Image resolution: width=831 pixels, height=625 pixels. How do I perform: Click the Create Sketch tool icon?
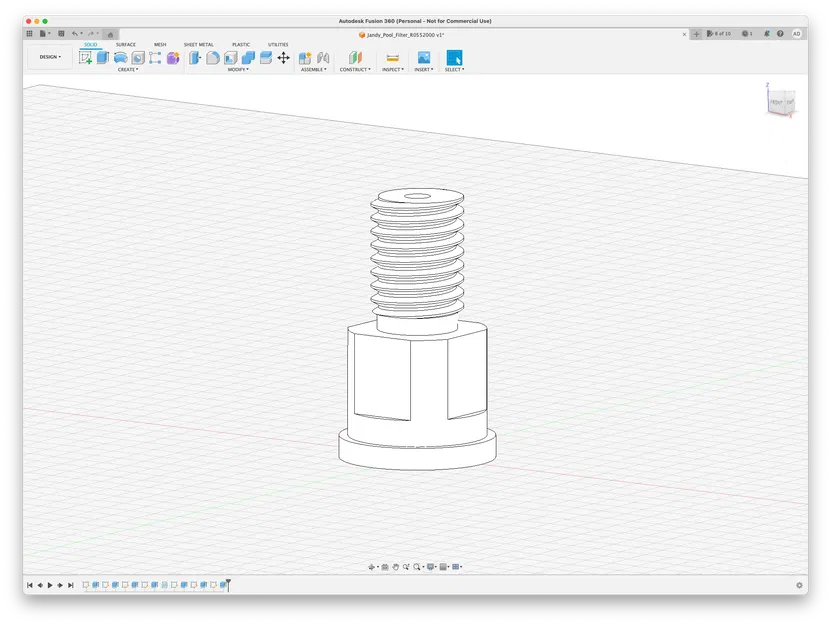85,58
